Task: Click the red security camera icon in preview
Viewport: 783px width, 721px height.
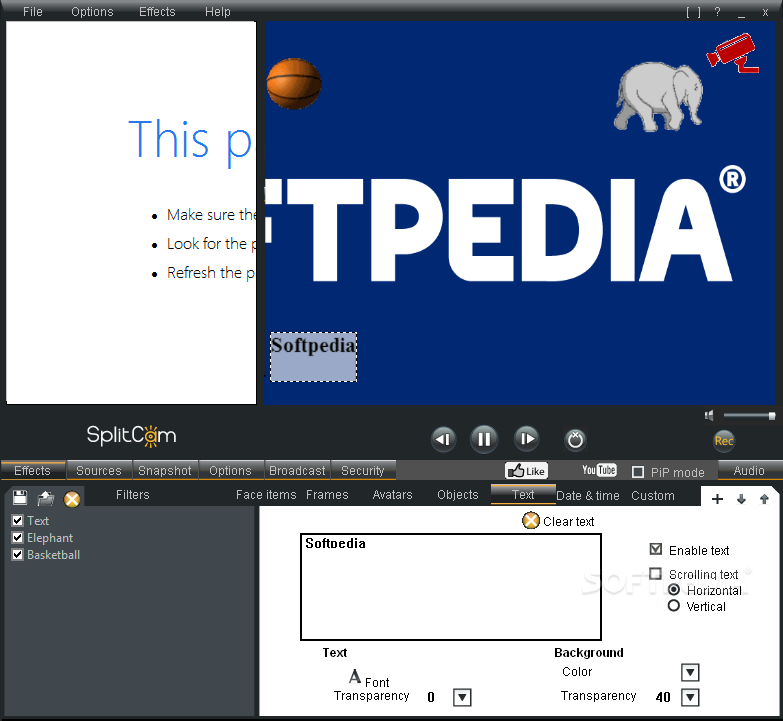Action: coord(733,53)
